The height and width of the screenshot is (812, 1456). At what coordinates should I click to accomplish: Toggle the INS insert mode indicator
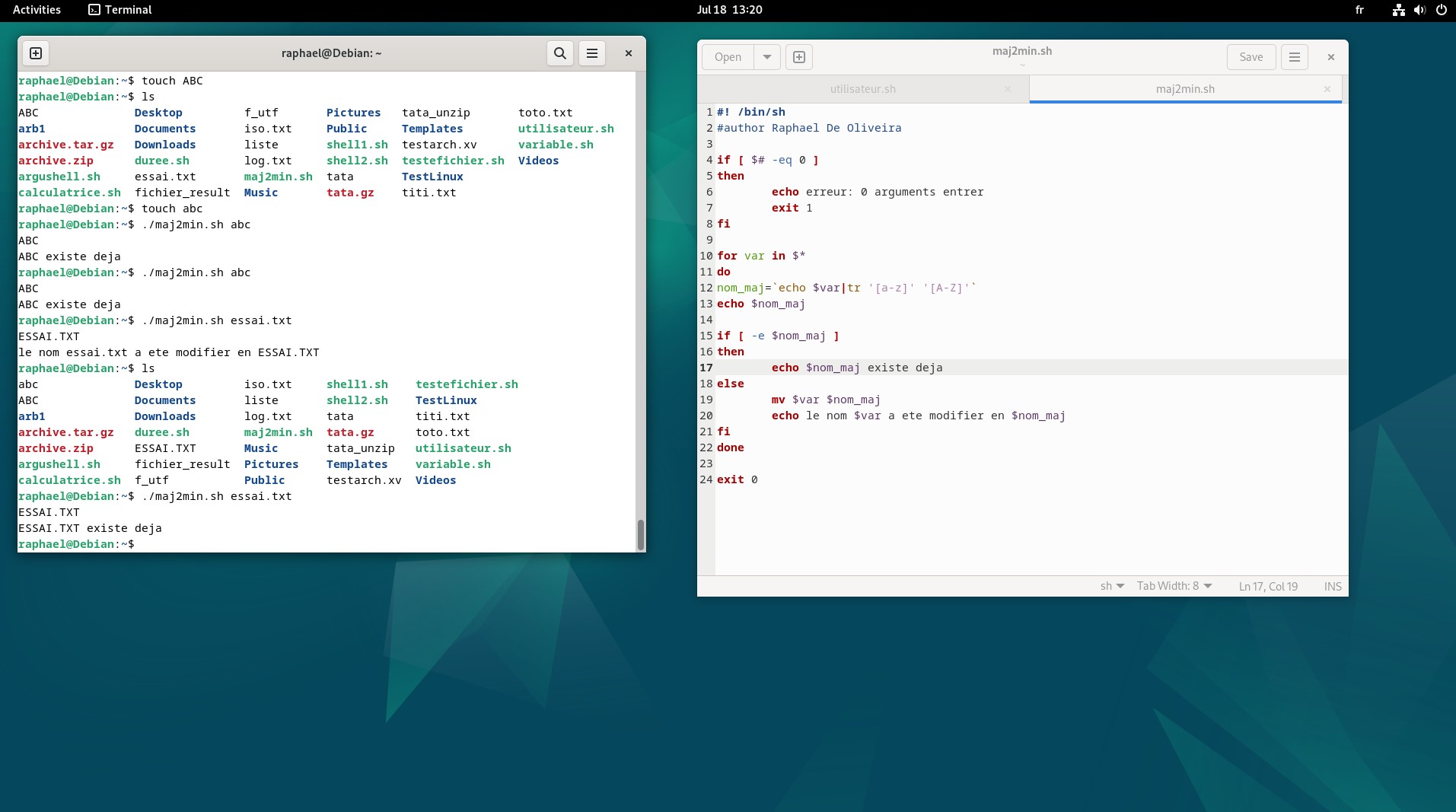pyautogui.click(x=1333, y=586)
